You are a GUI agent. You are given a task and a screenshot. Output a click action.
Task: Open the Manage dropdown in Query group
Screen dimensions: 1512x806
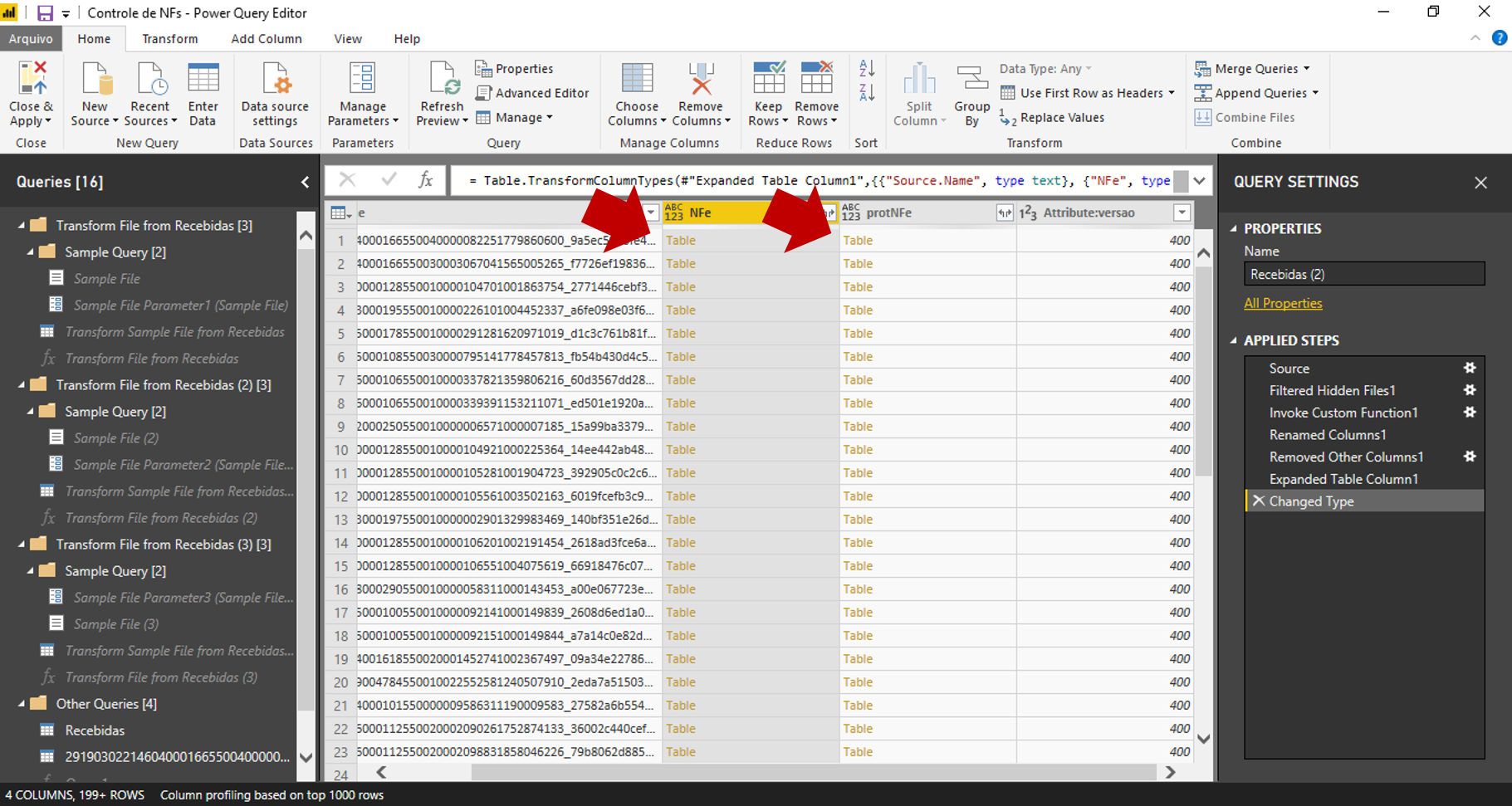coord(515,118)
